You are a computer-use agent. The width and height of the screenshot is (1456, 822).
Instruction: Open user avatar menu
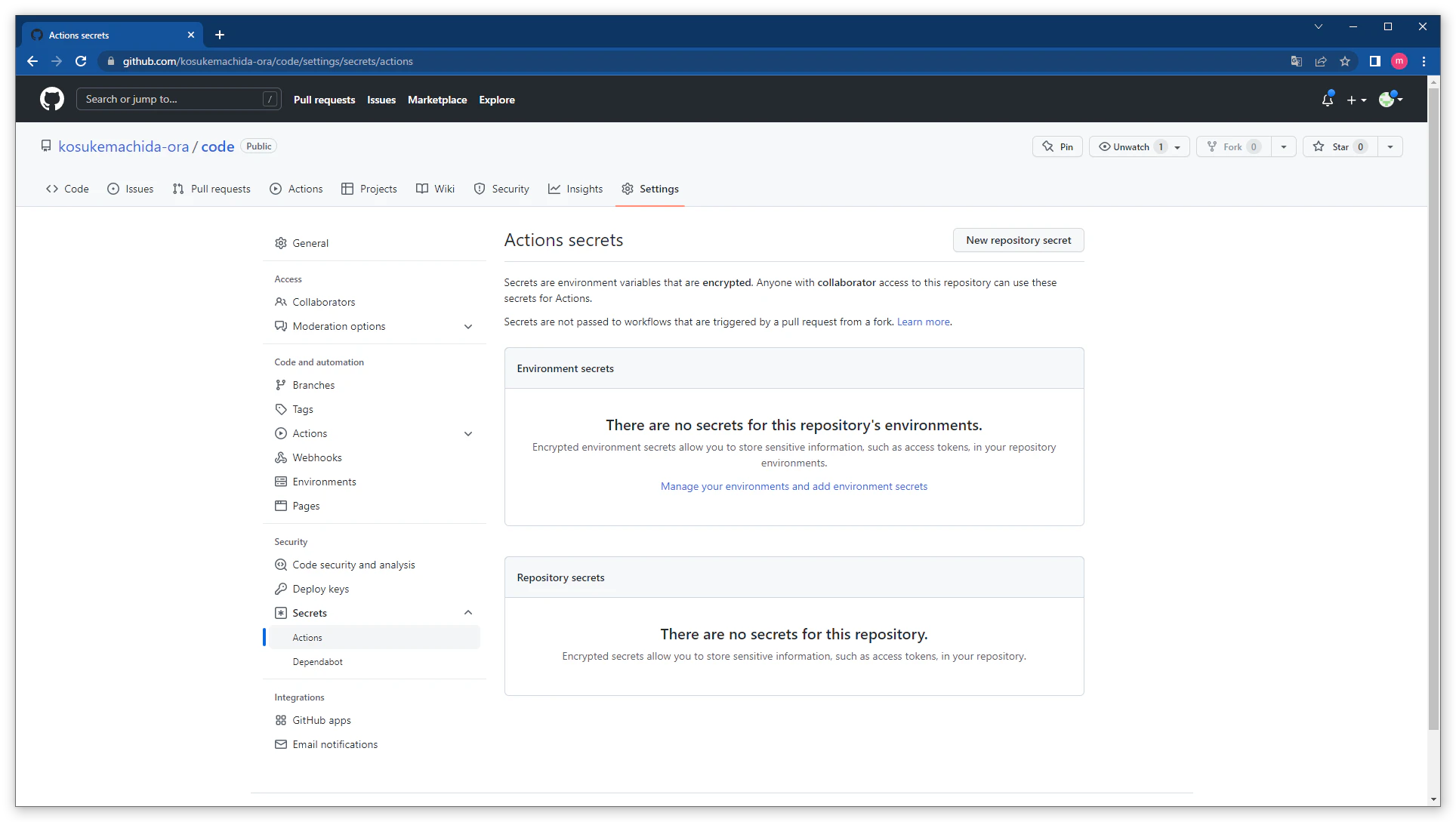coord(1390,99)
